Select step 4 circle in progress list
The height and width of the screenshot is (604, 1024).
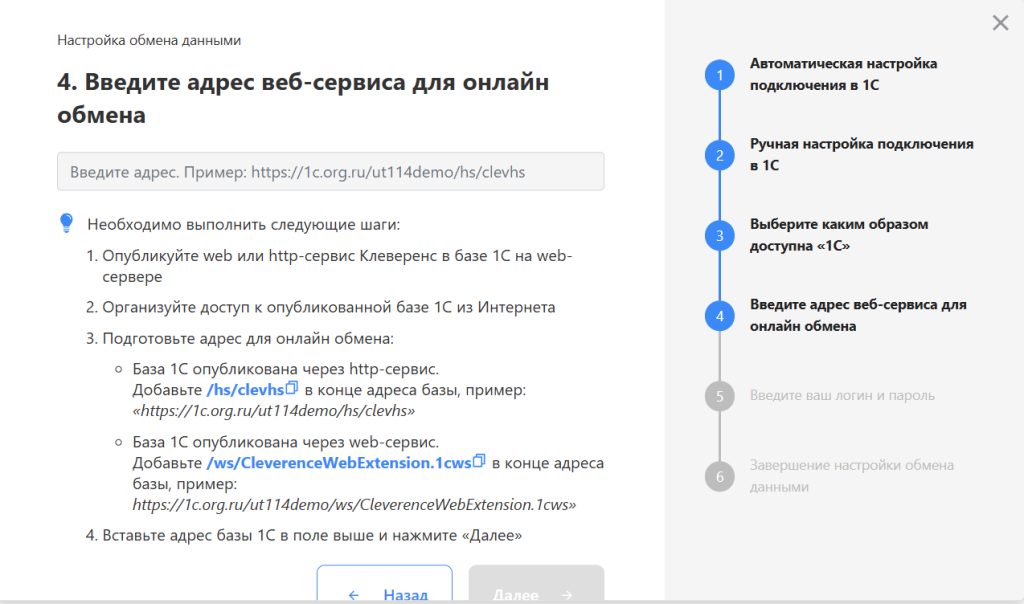click(720, 316)
